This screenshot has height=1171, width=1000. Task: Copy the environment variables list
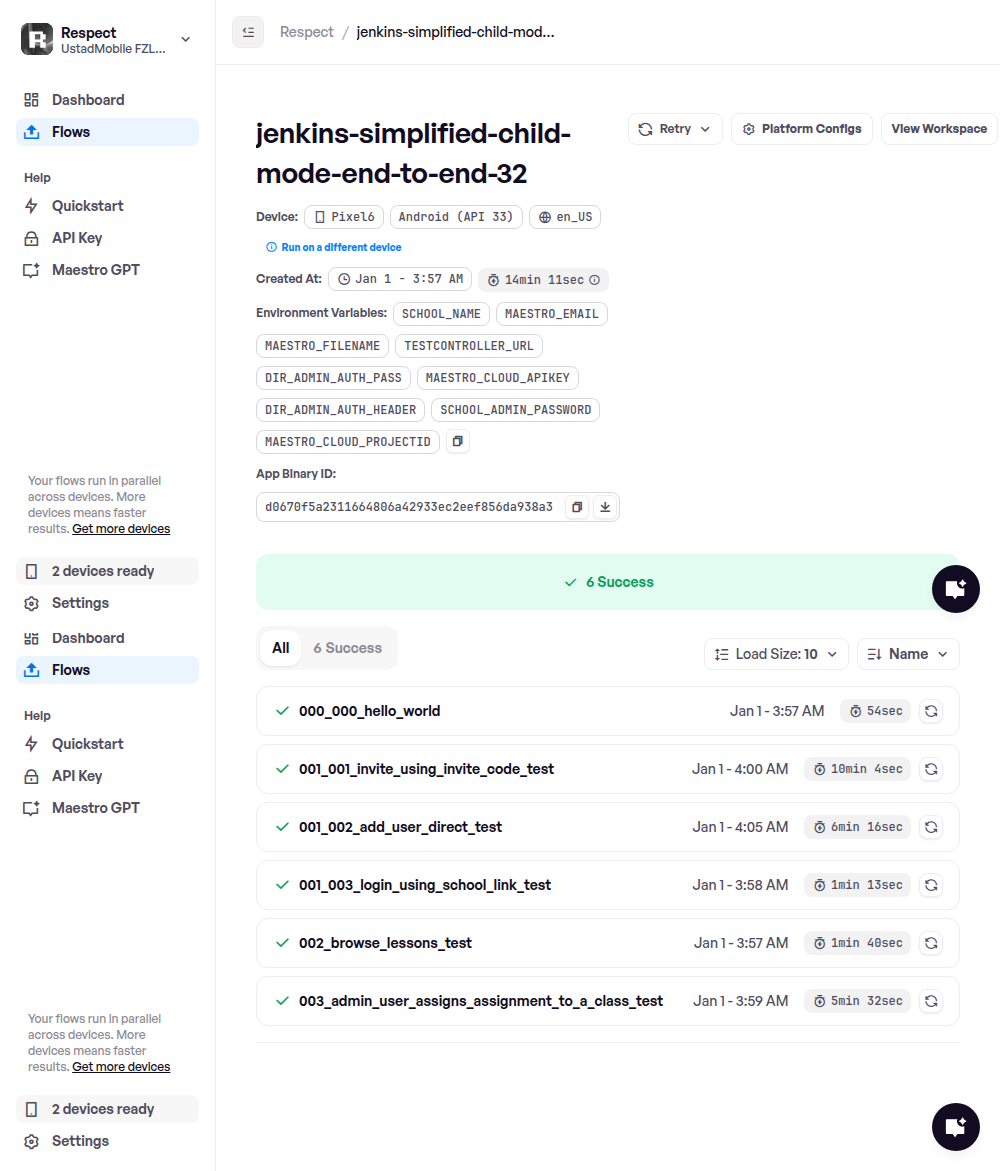(457, 441)
